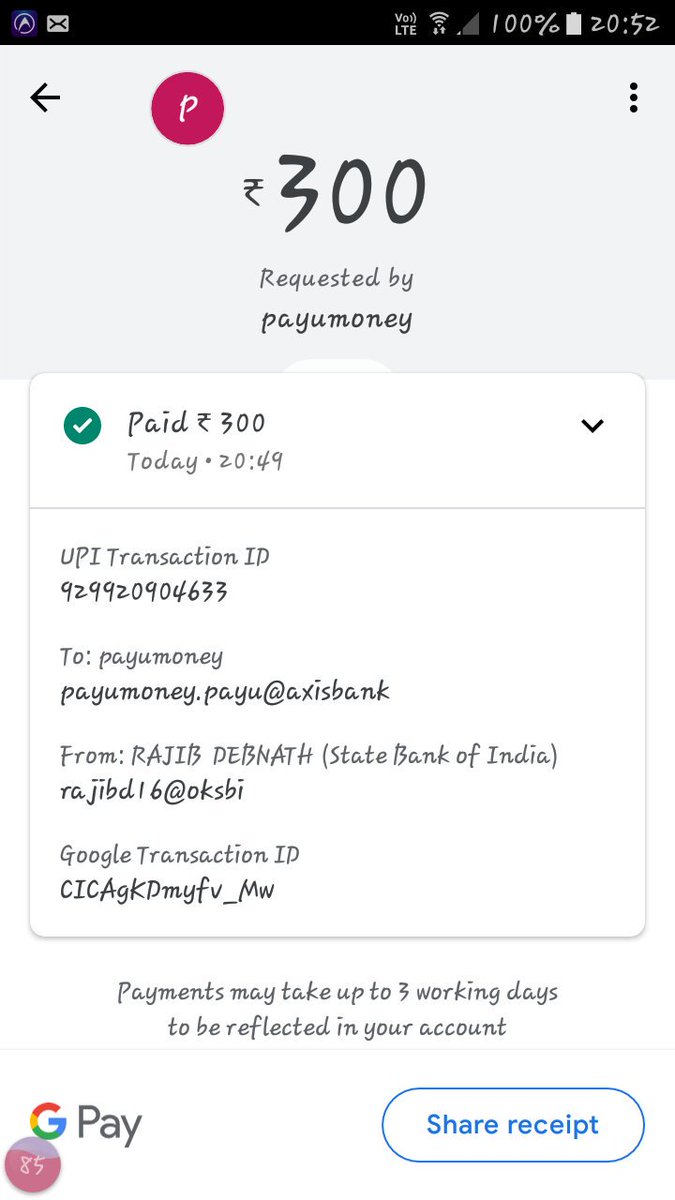Tap the payumoney profile avatar
The image size is (675, 1200).
click(187, 108)
